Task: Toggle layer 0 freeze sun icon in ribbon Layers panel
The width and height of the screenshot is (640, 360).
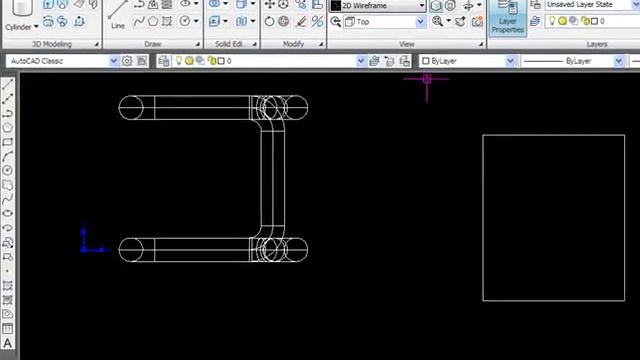Action: [x=562, y=21]
